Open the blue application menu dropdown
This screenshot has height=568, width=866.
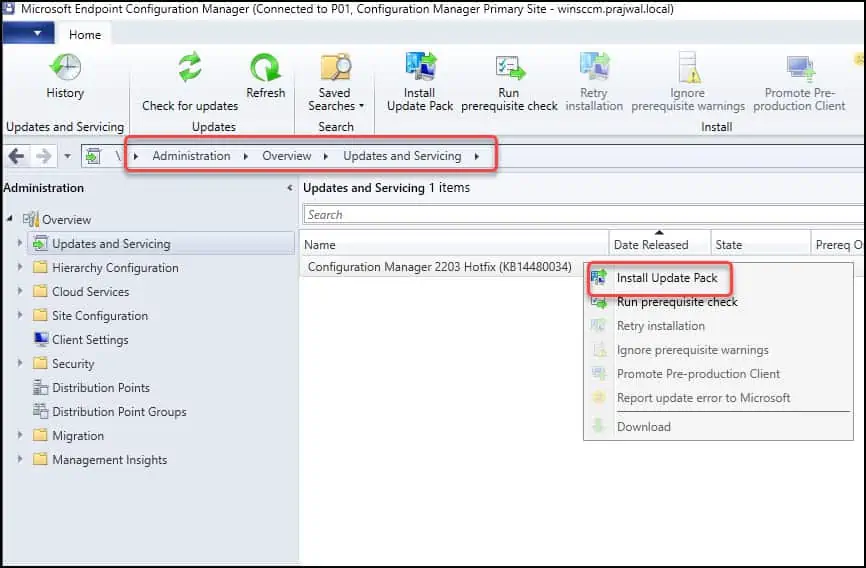(29, 33)
